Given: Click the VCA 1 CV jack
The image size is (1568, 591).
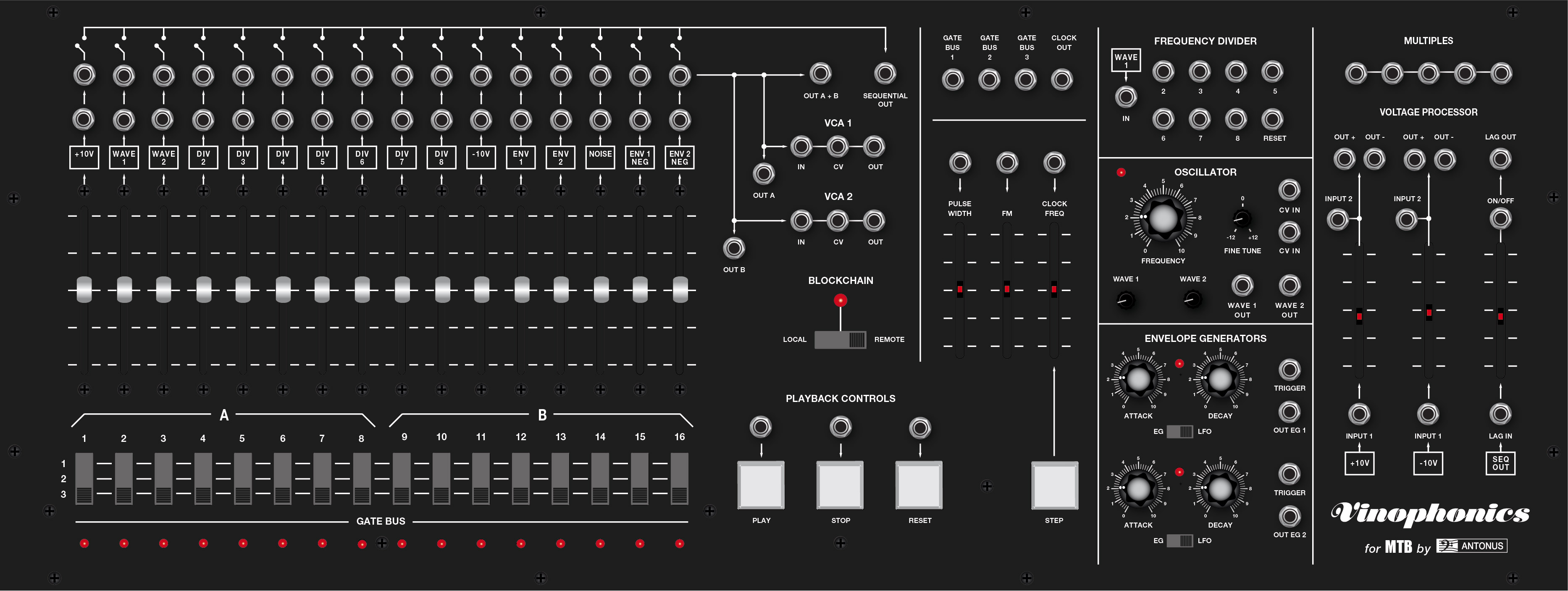Looking at the screenshot, I should (838, 146).
